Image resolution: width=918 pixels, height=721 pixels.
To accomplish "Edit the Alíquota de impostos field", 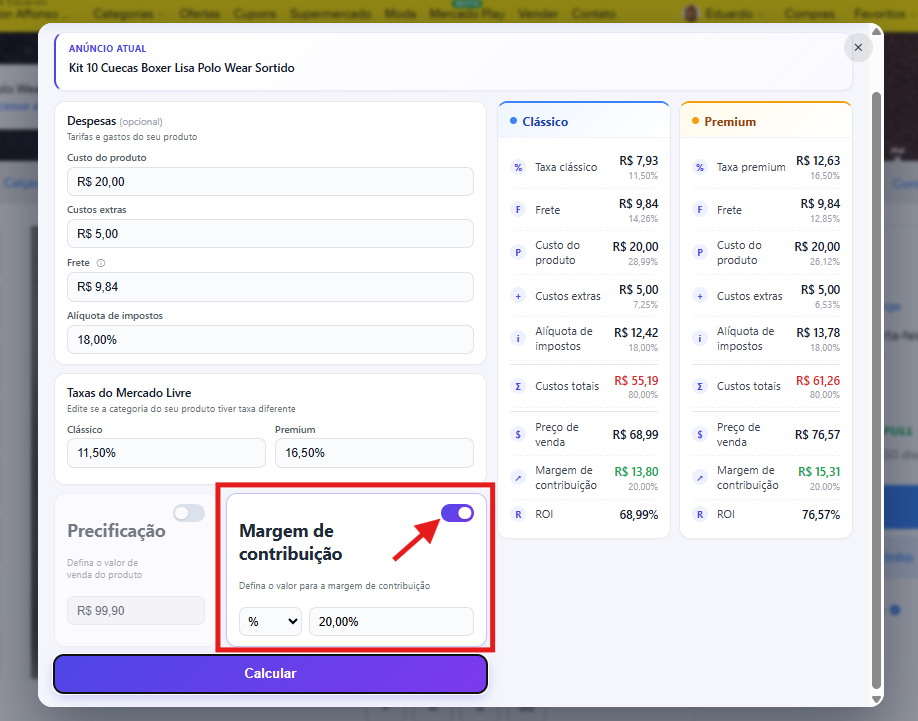I will 270,340.
